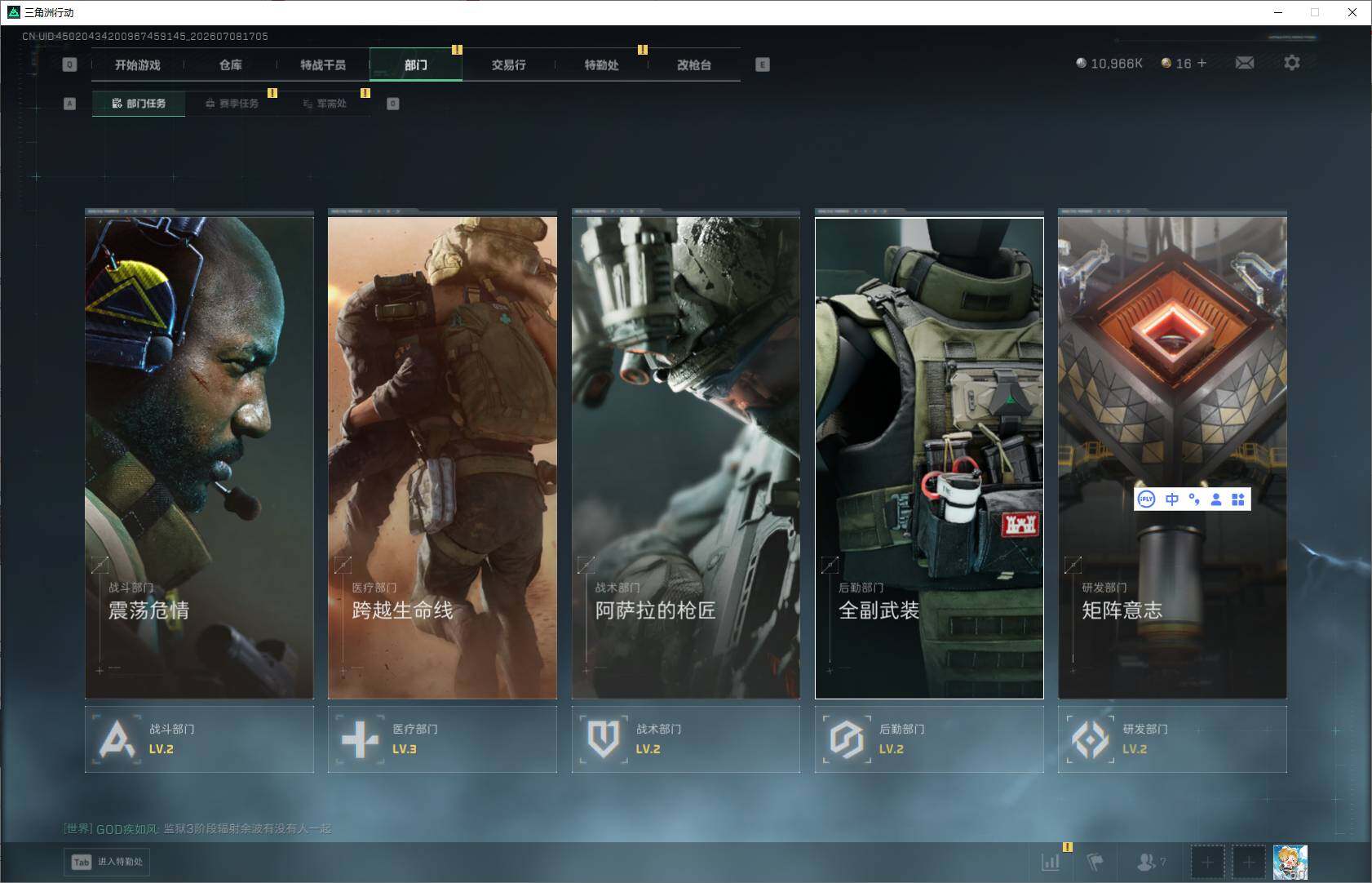Click the flag icon in bottom bar

[x=1095, y=861]
